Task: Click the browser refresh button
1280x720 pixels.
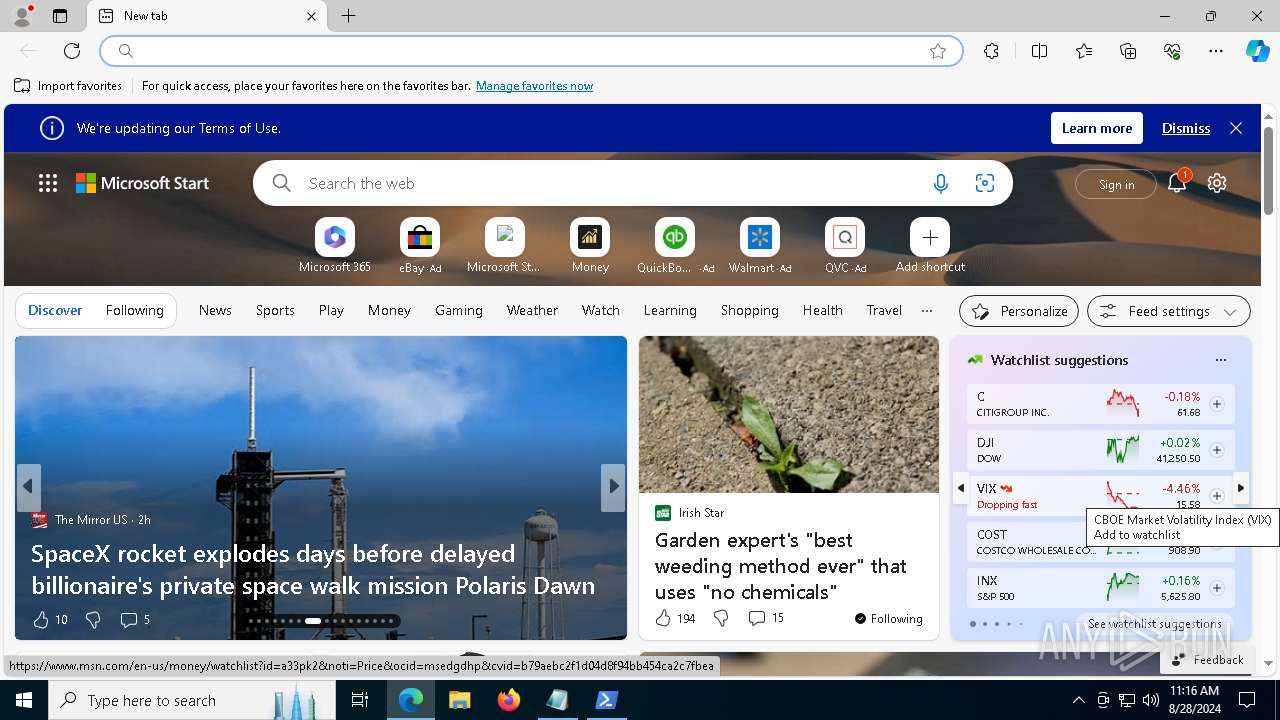Action: click(72, 51)
